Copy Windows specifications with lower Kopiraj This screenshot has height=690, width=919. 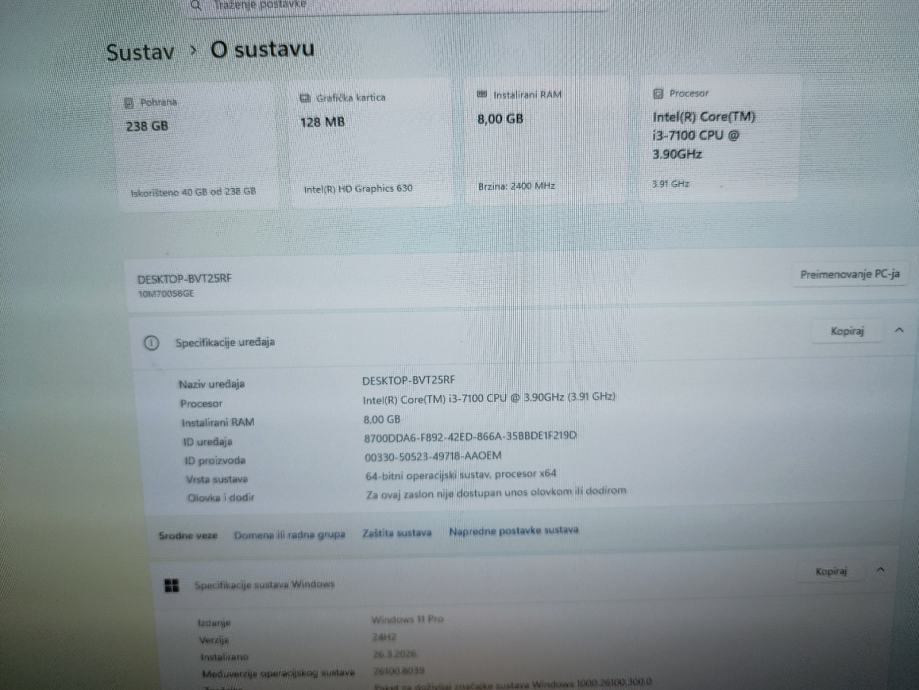point(831,571)
